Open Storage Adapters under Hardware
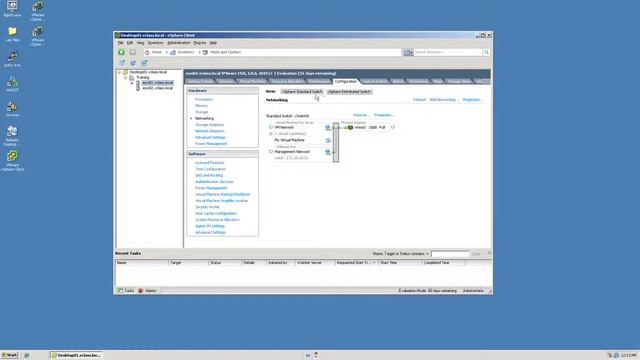The image size is (640, 360). (x=209, y=124)
